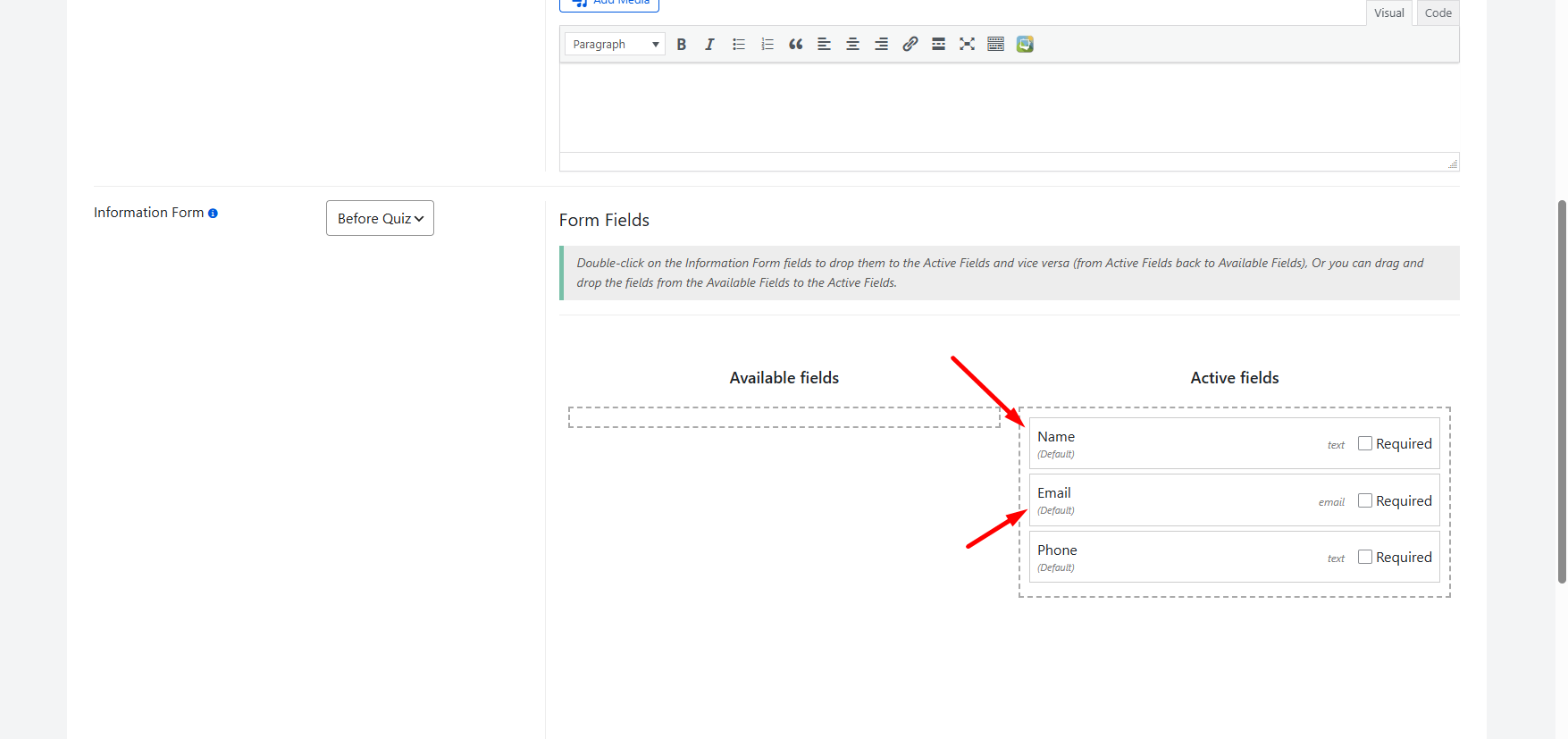Switch to the Visual editor tab
Viewport: 1568px width, 739px height.
pos(1389,13)
